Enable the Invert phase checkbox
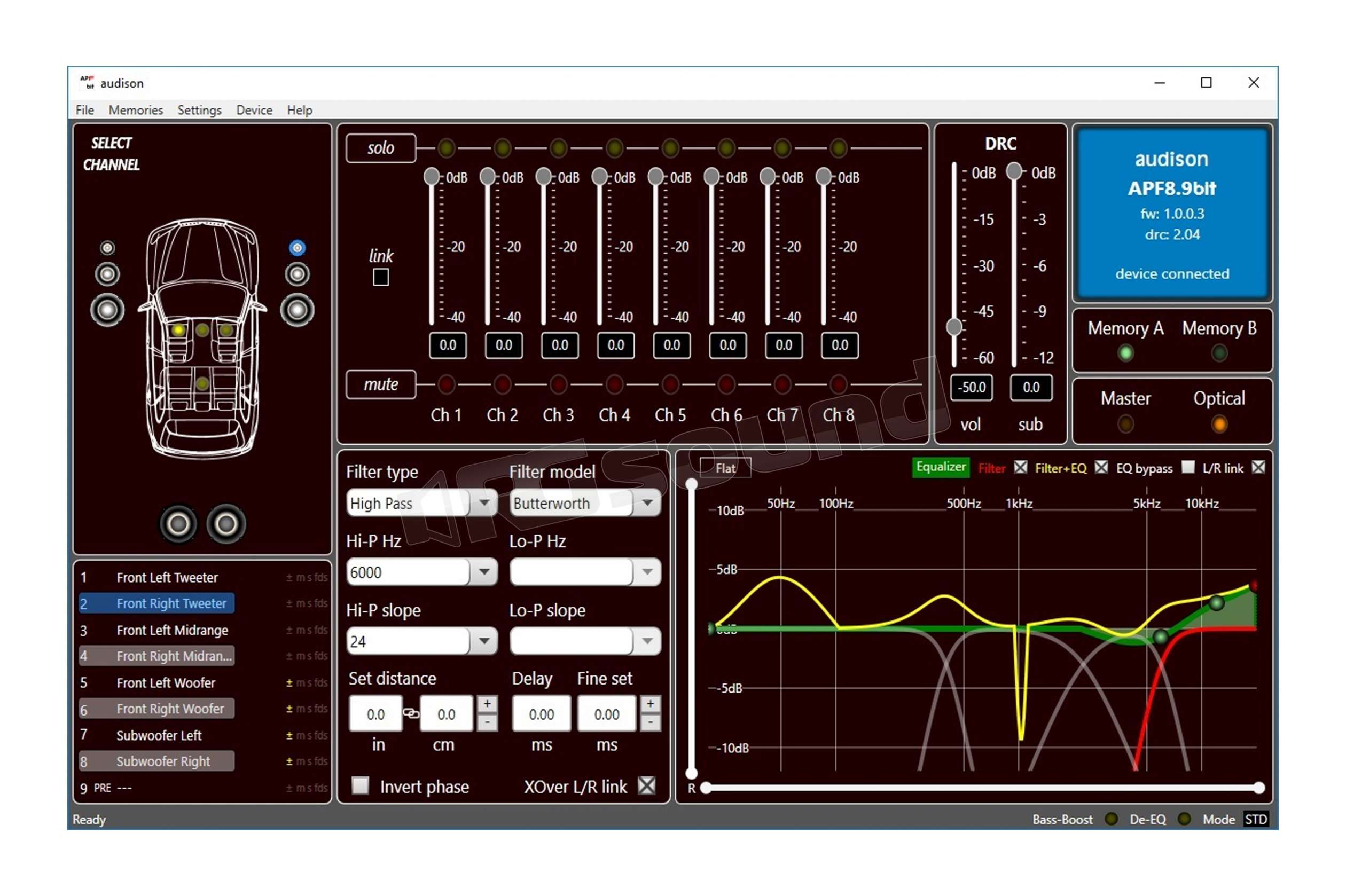Viewport: 1346px width, 896px height. click(x=360, y=785)
